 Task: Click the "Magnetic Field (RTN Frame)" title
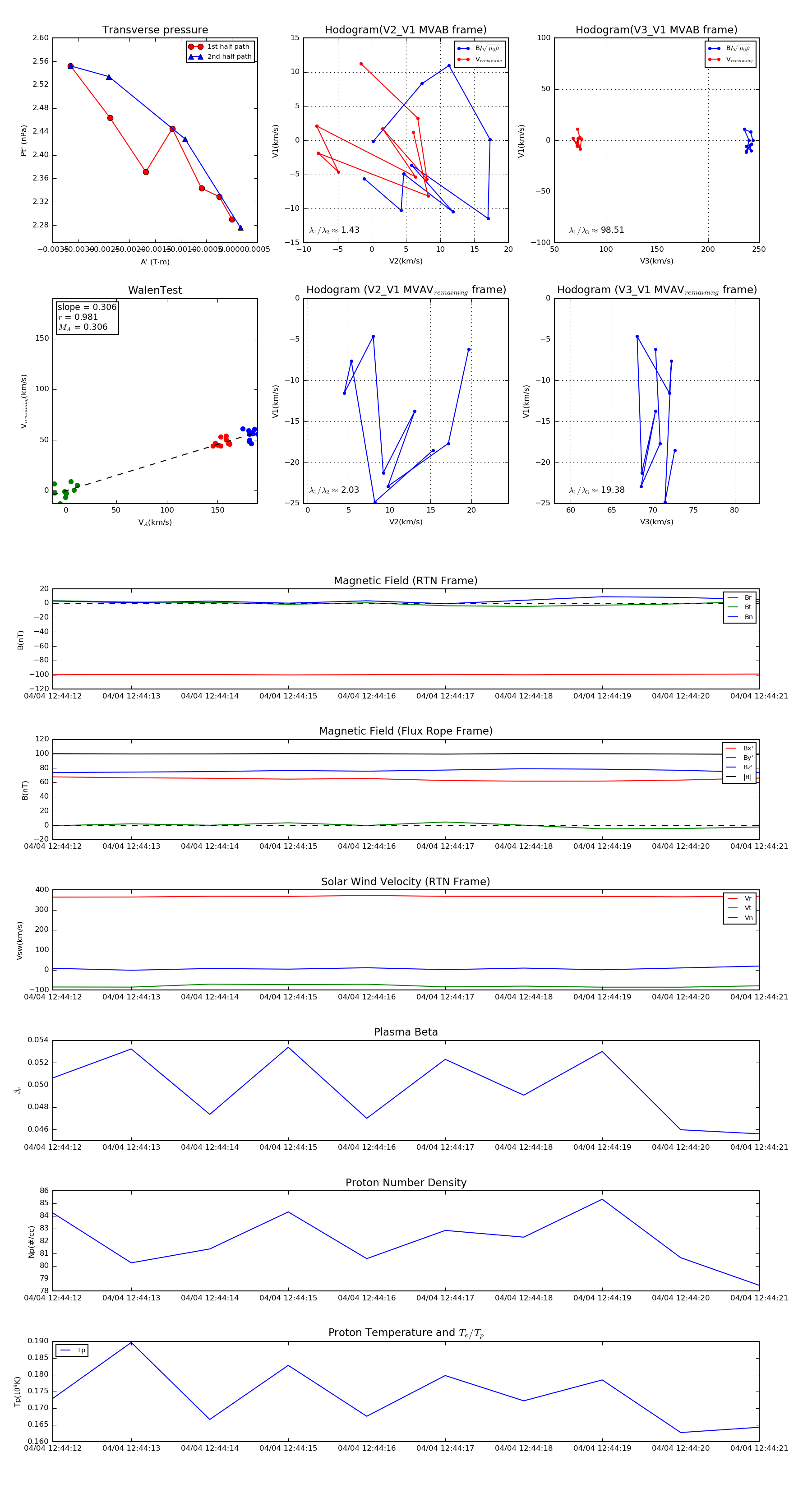[406, 581]
